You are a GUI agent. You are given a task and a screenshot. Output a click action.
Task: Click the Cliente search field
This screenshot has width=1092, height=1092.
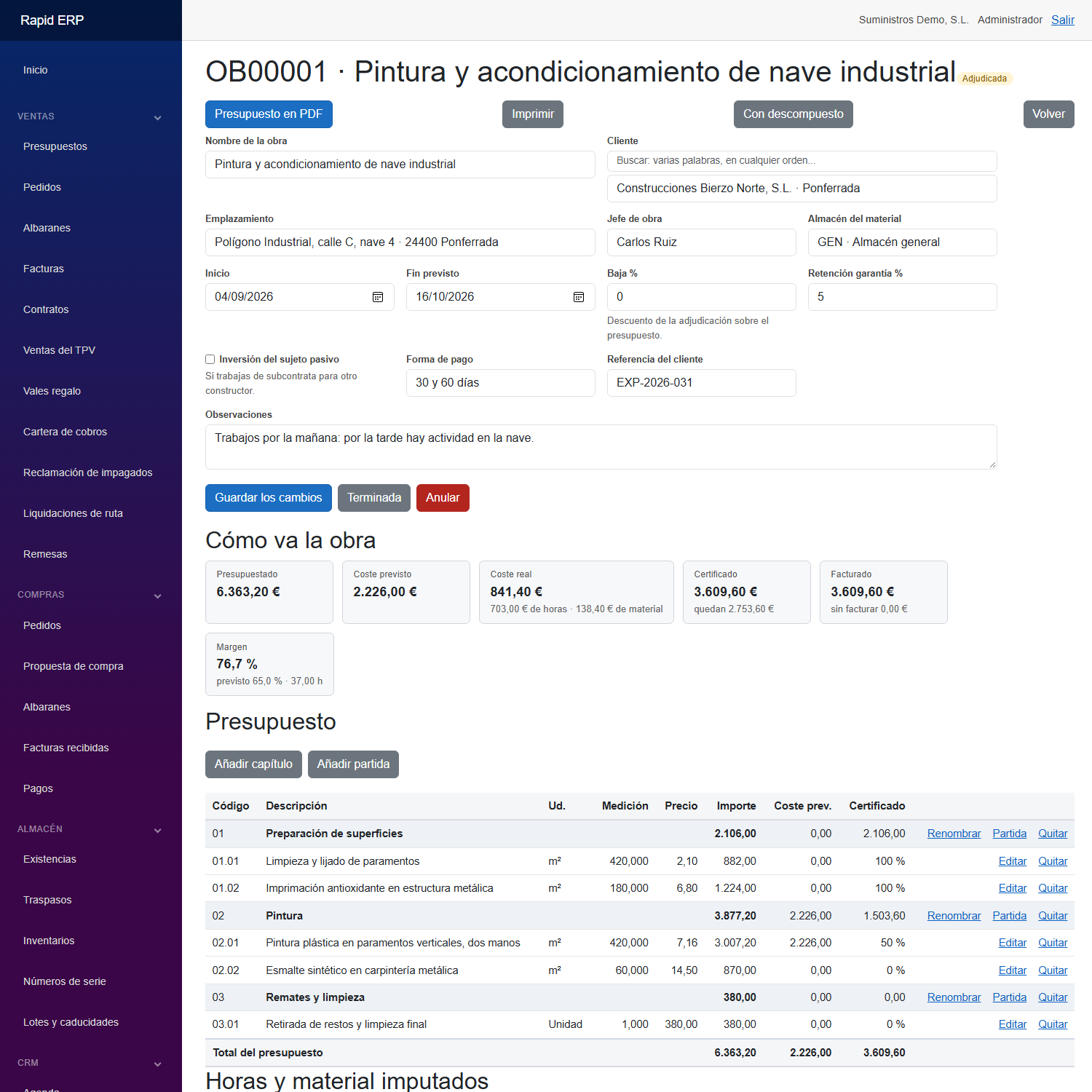802,161
